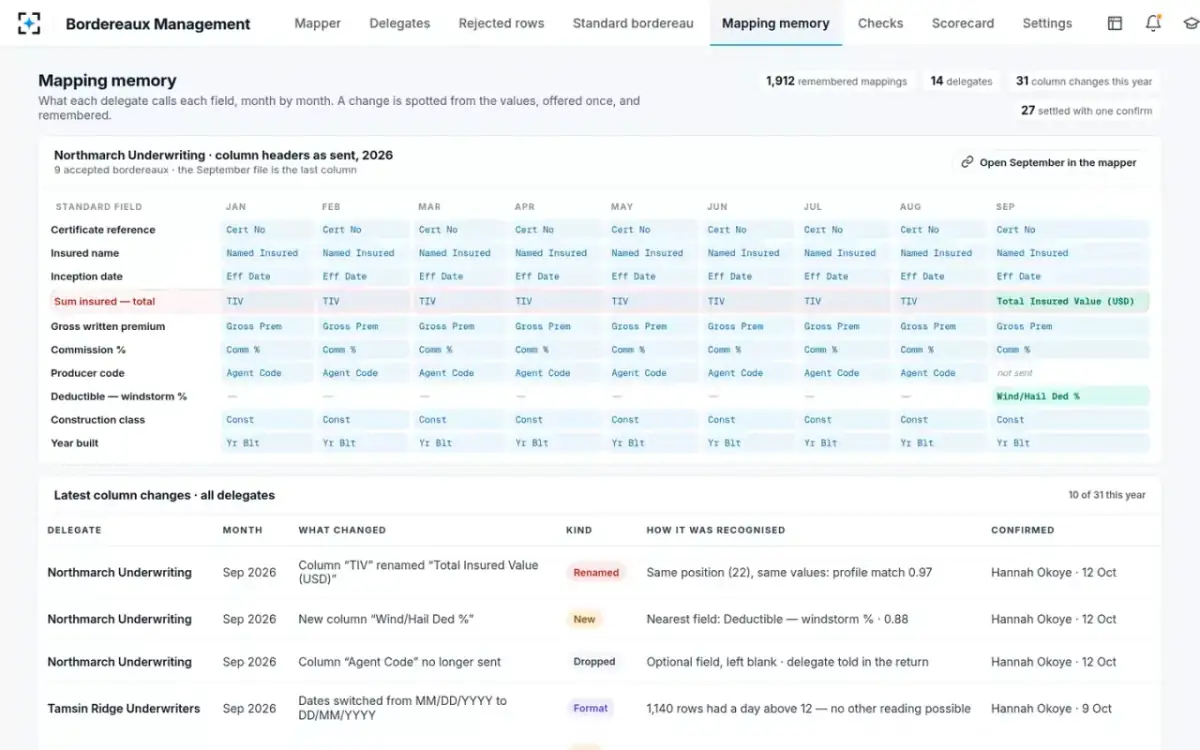This screenshot has height=750, width=1200.
Task: Click the JUN 'Eff Date' cell
Action: (748, 276)
